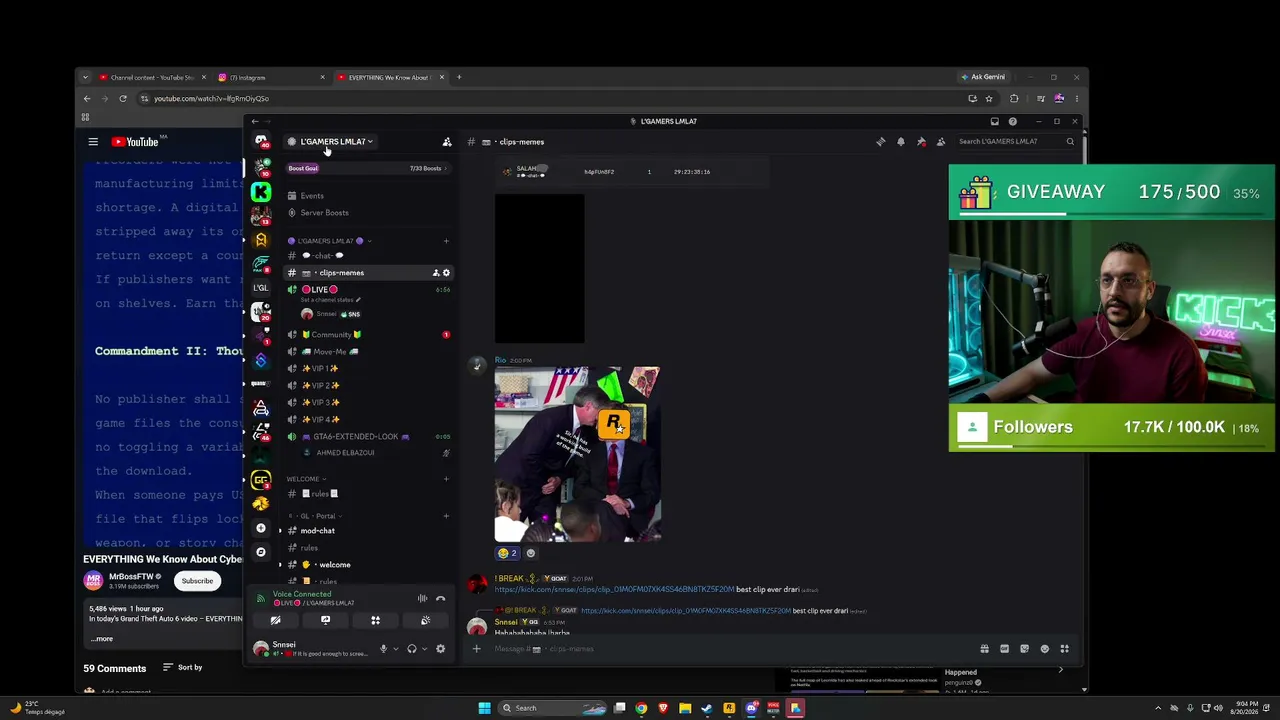Open YouTube hamburger guide menu
Image resolution: width=1280 pixels, height=720 pixels.
pos(93,142)
